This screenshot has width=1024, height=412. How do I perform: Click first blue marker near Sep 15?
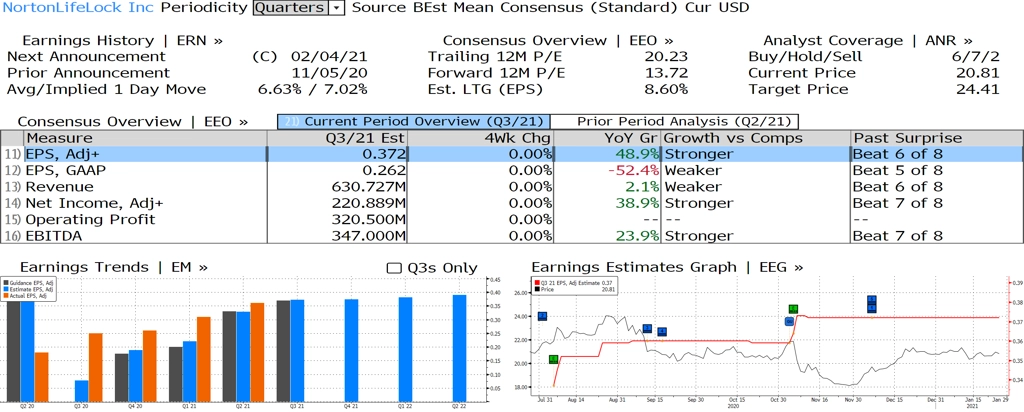(647, 328)
